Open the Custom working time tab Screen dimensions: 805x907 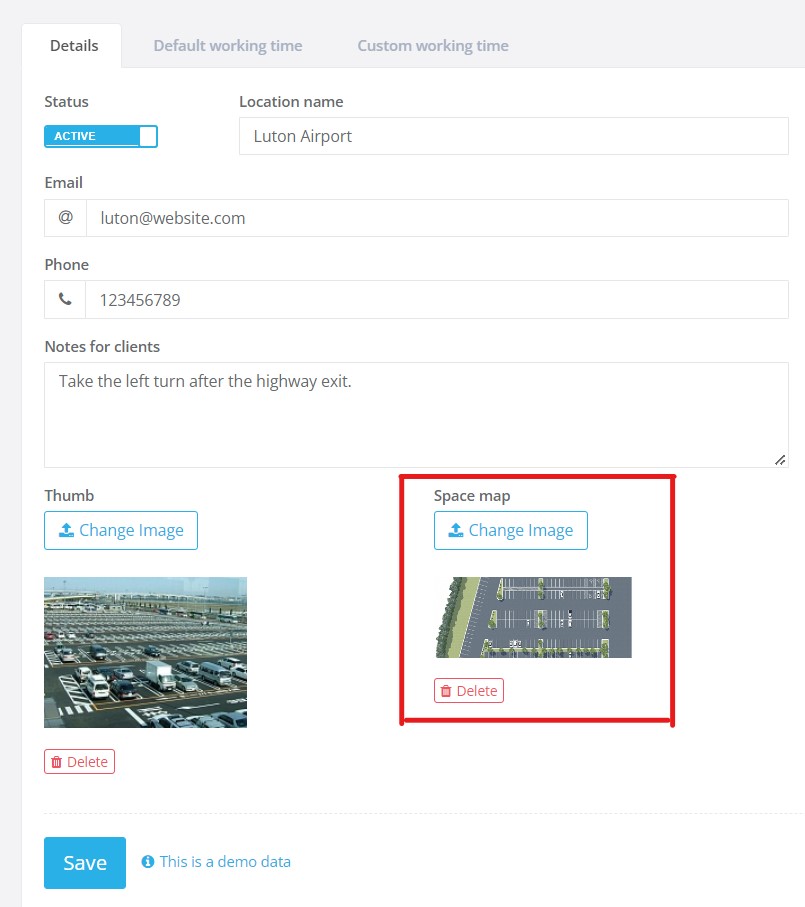pos(433,46)
